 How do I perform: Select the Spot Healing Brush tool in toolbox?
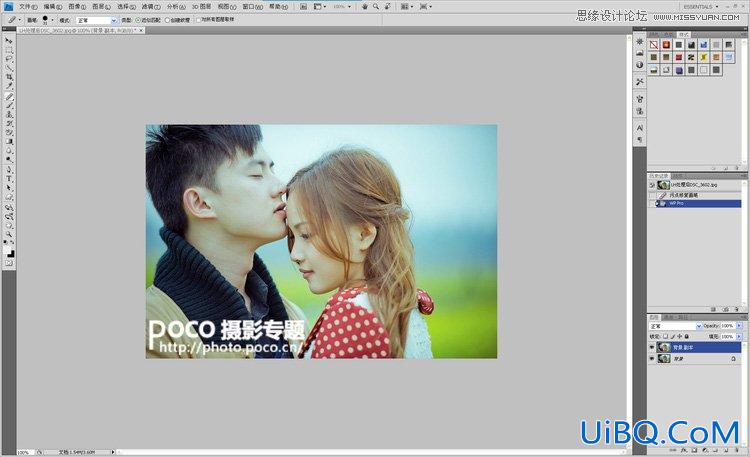tap(9, 96)
